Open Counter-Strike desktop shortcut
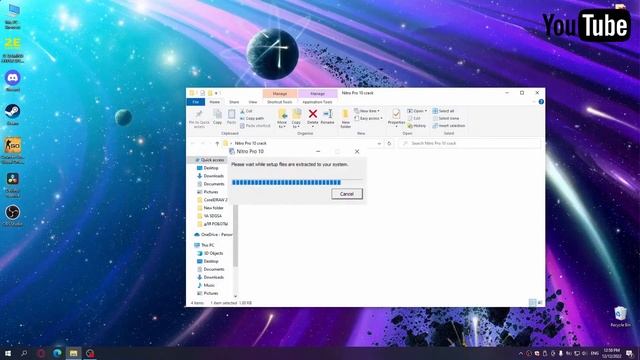640x360 pixels. pos(13,151)
